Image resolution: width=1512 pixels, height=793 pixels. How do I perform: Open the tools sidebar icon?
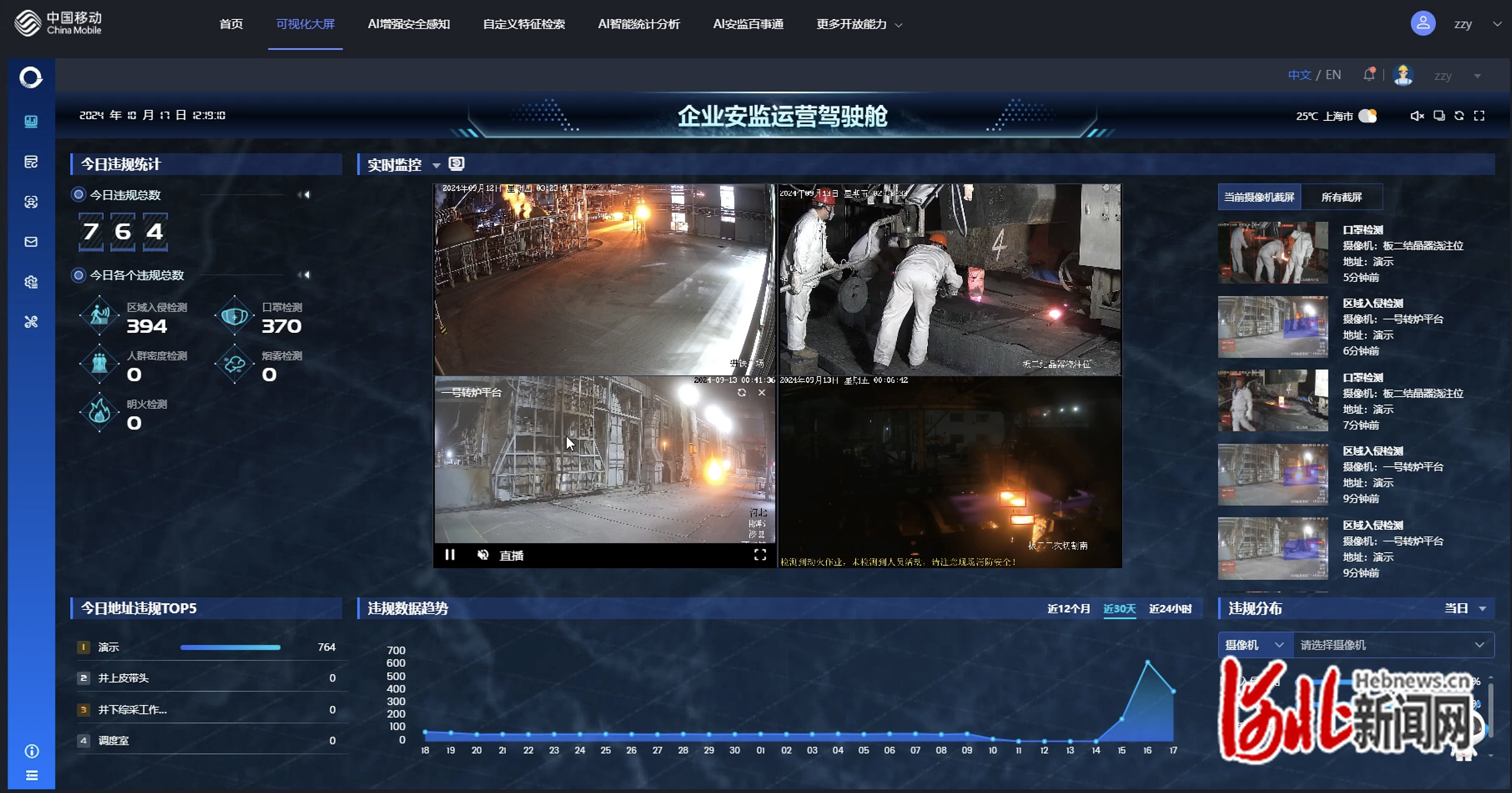tap(31, 322)
